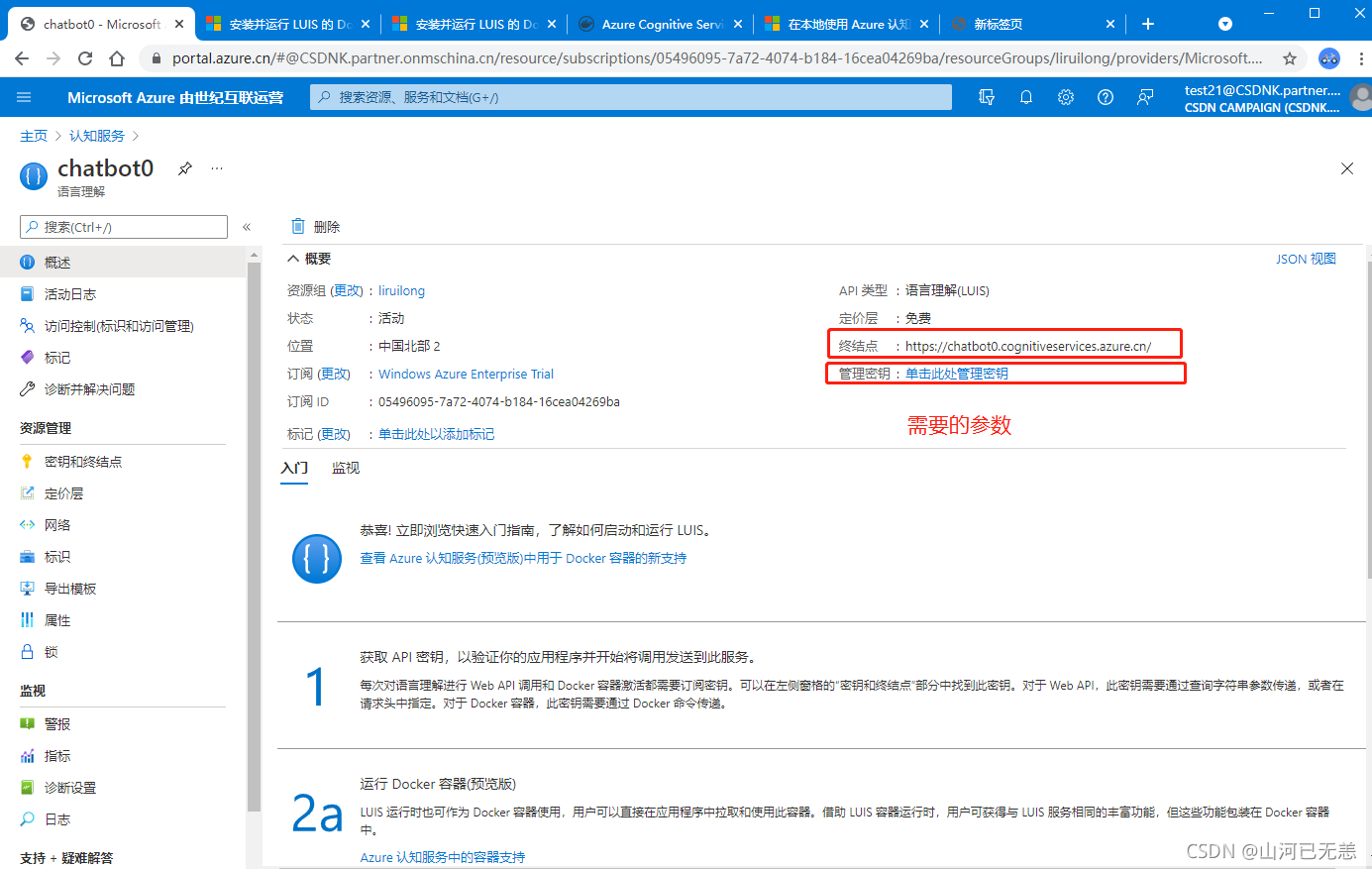Click the delete trash icon in the toolbar

pyautogui.click(x=298, y=226)
